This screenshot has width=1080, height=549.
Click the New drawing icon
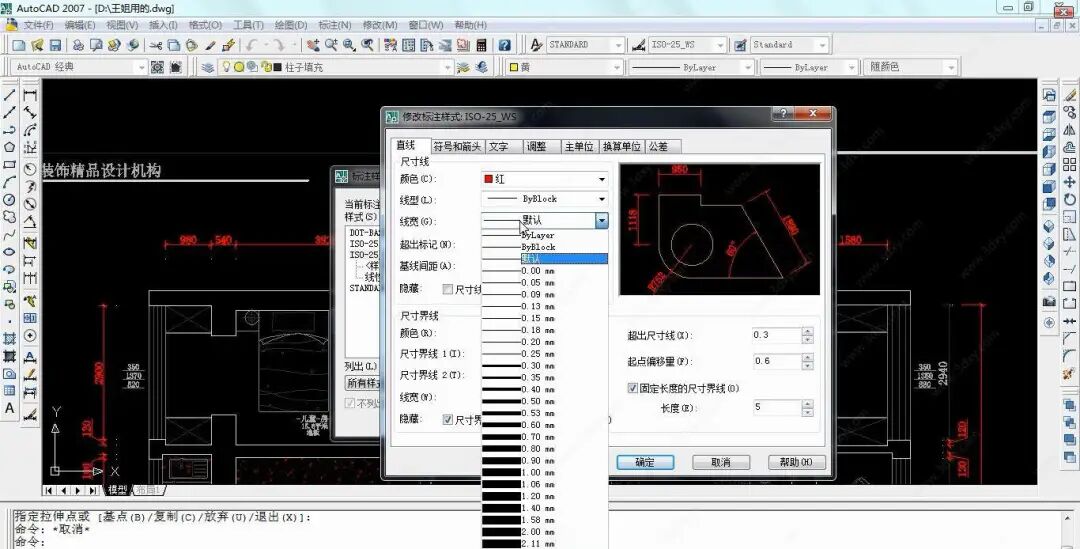pyautogui.click(x=19, y=45)
